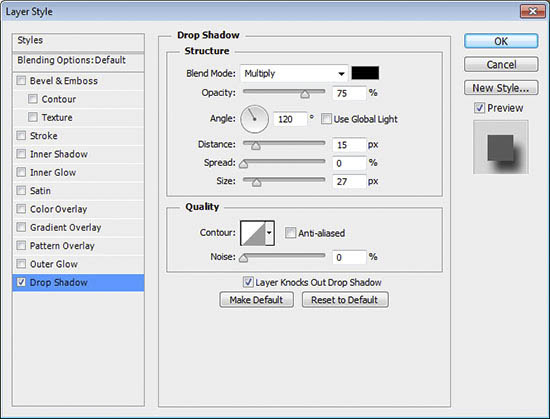Click the Angle value field
The height and width of the screenshot is (419, 550).
(x=290, y=119)
